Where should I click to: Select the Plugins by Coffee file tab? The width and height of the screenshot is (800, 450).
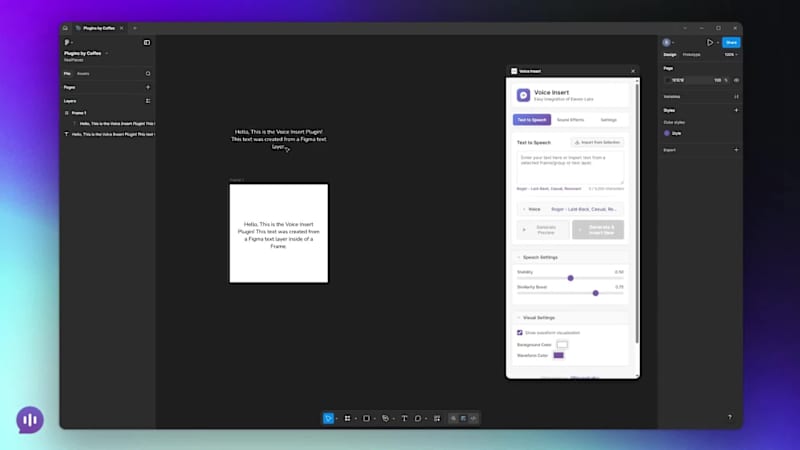tap(99, 28)
